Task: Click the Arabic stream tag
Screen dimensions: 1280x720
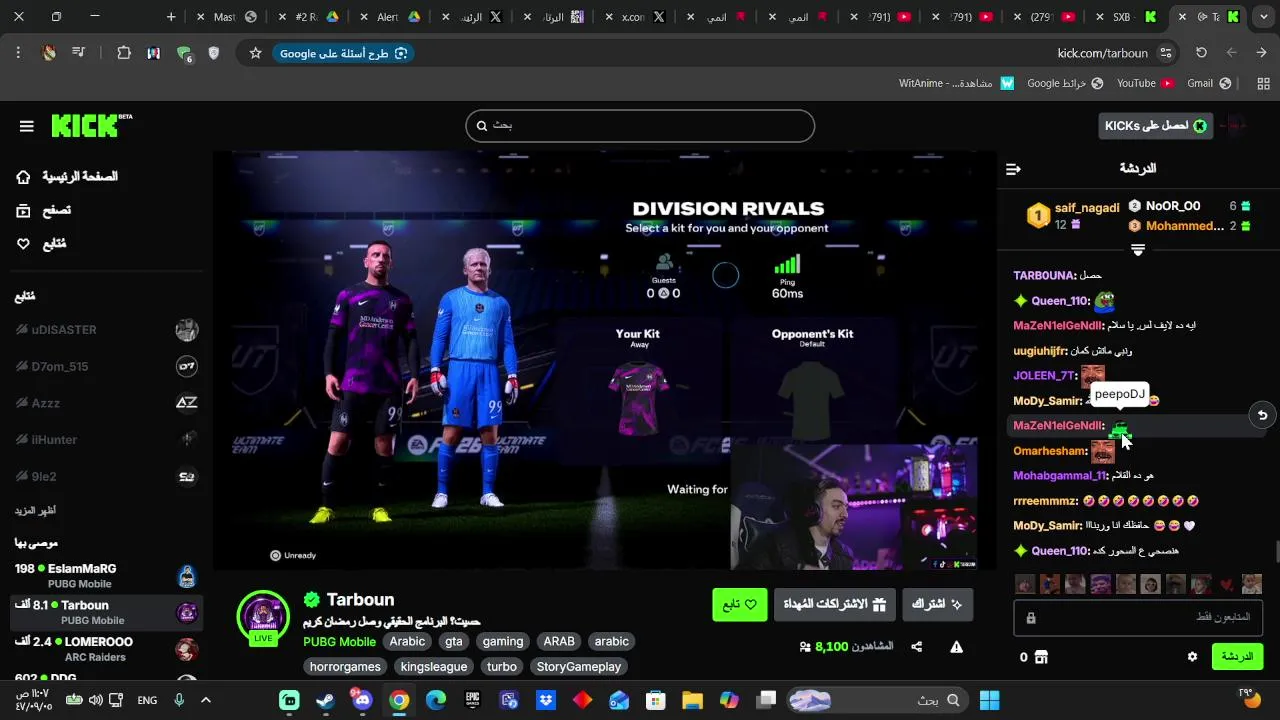Action: [407, 641]
